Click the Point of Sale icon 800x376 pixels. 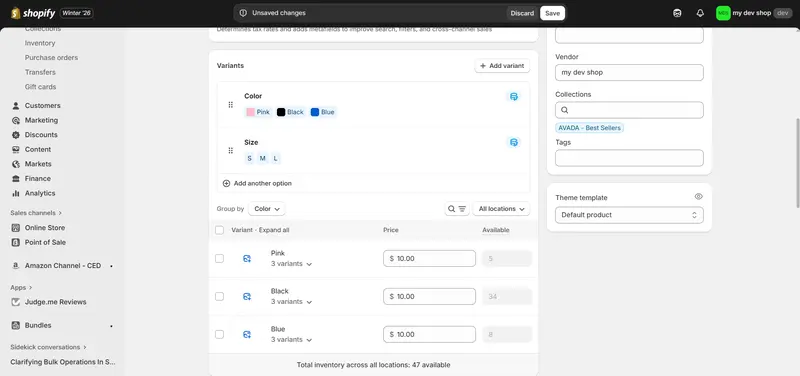click(15, 242)
